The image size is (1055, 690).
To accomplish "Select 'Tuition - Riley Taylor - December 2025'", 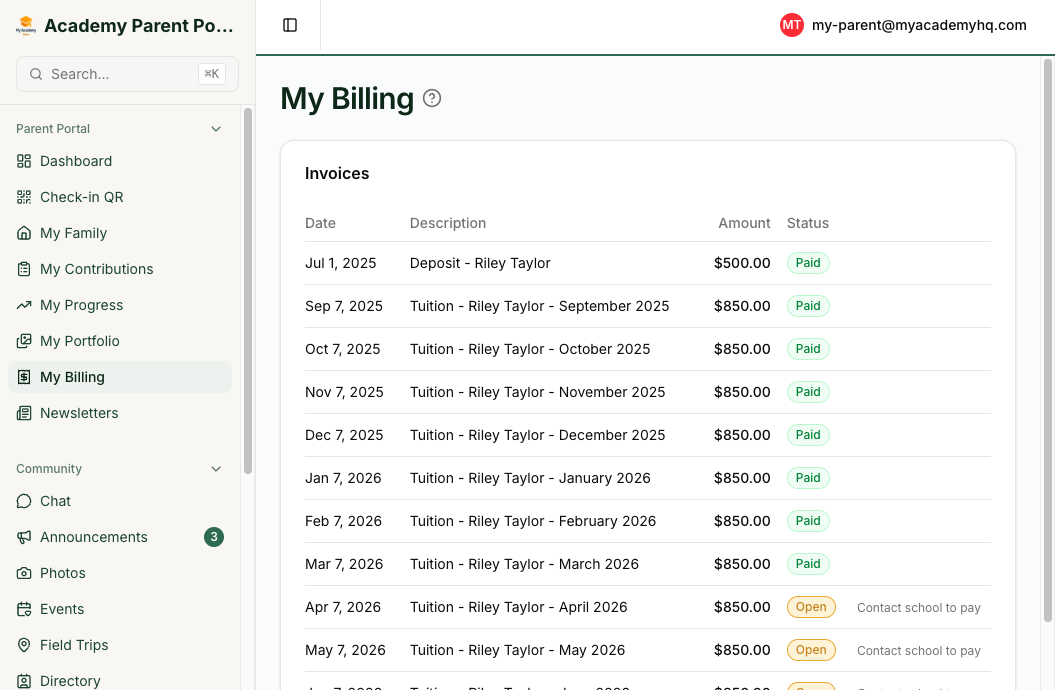I will 538,435.
